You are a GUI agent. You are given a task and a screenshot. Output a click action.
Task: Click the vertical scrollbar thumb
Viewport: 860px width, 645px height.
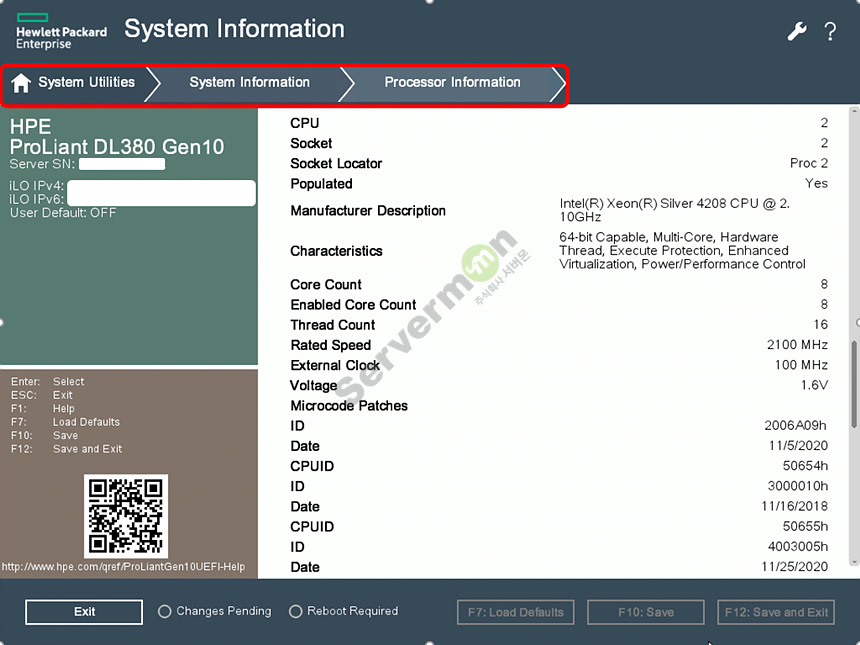(x=854, y=384)
